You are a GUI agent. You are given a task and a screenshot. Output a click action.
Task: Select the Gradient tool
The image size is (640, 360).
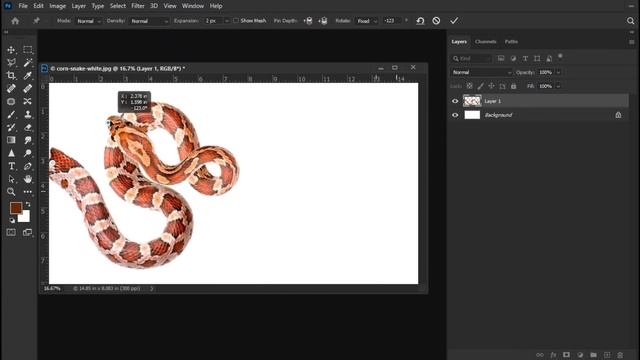click(x=11, y=140)
